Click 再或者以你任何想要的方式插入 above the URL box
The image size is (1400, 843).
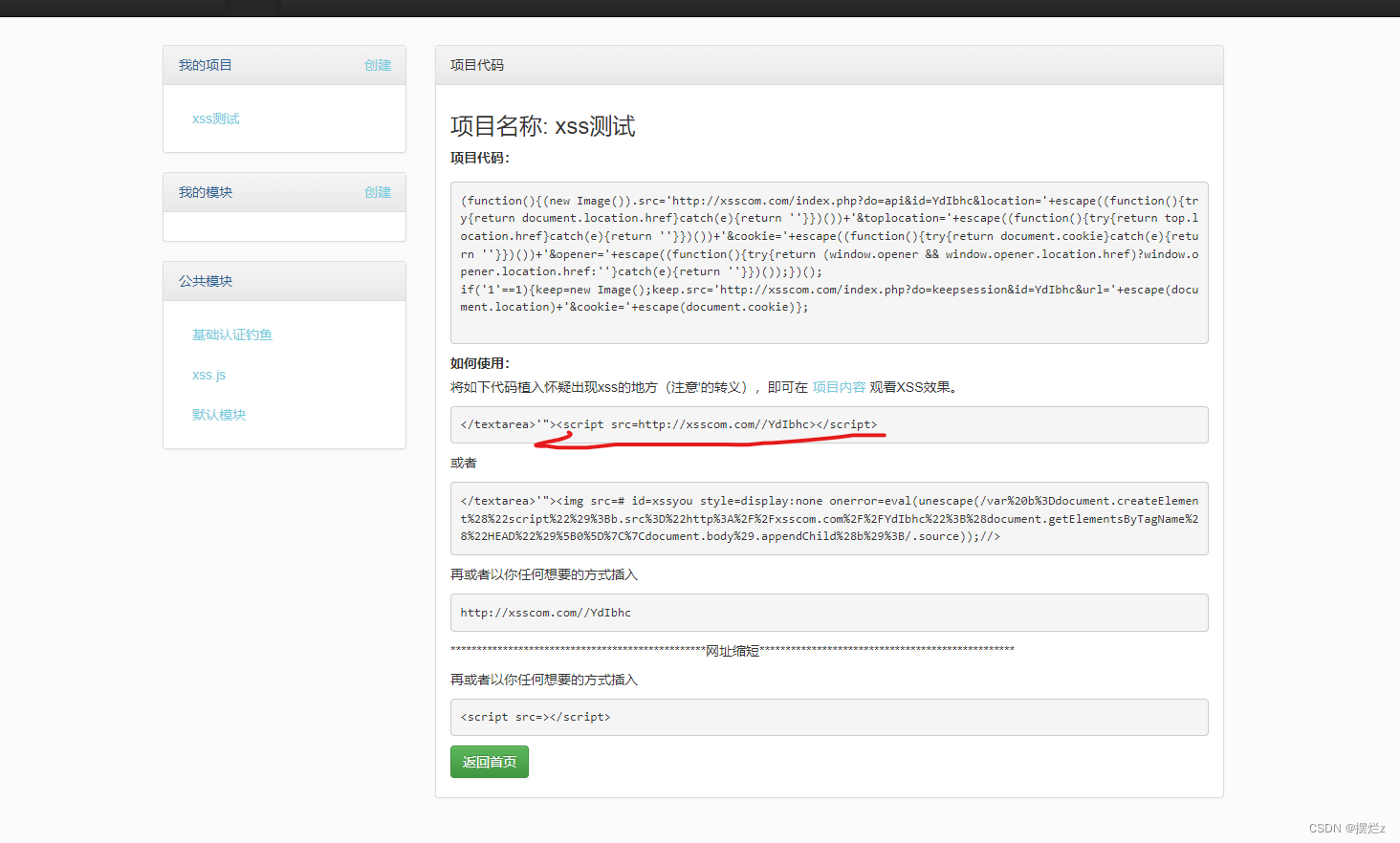coord(544,574)
